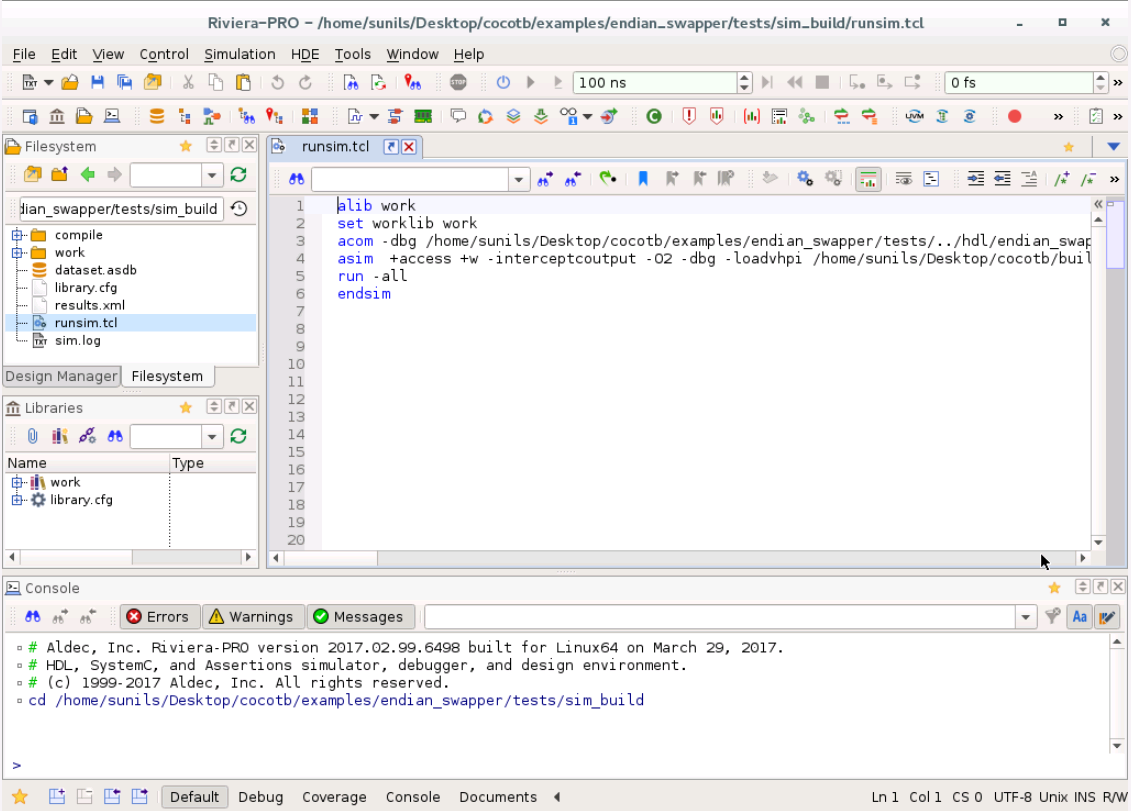
Task: Open the Libraries bank icon in toolbar
Action: point(57,116)
